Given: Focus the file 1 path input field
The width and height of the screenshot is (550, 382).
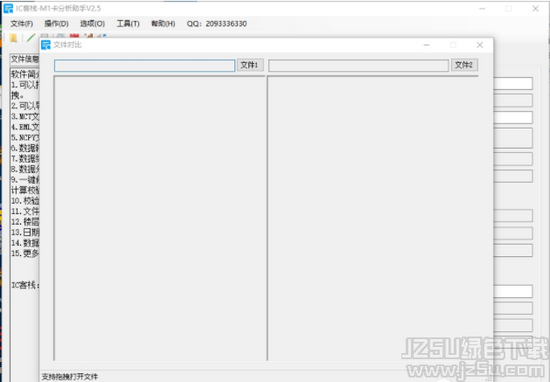Looking at the screenshot, I should (x=145, y=66).
